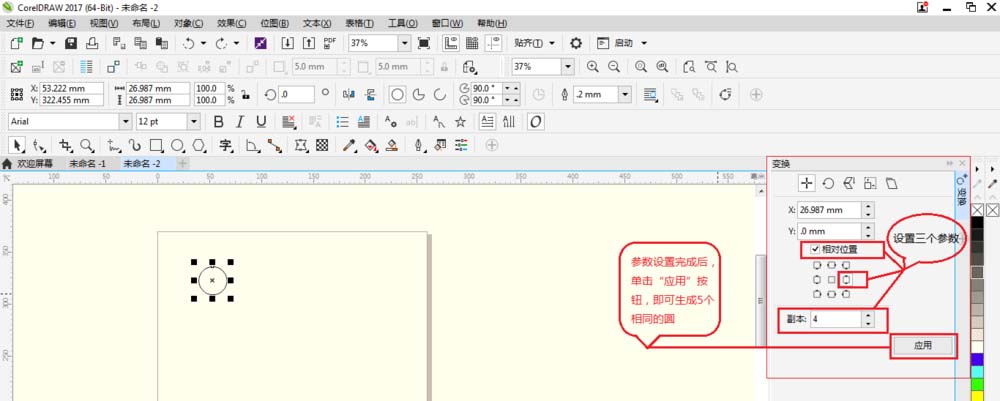This screenshot has height=401, width=1000.
Task: Pick the cyan color swatch
Action: click(x=977, y=372)
